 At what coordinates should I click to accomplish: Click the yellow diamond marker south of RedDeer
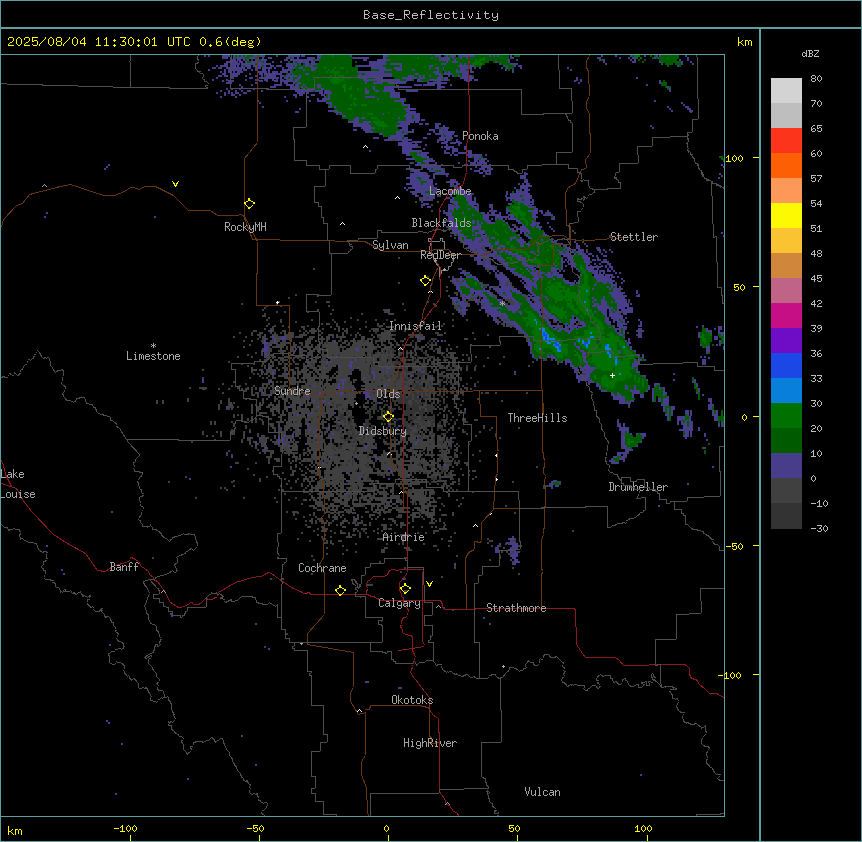click(x=426, y=281)
